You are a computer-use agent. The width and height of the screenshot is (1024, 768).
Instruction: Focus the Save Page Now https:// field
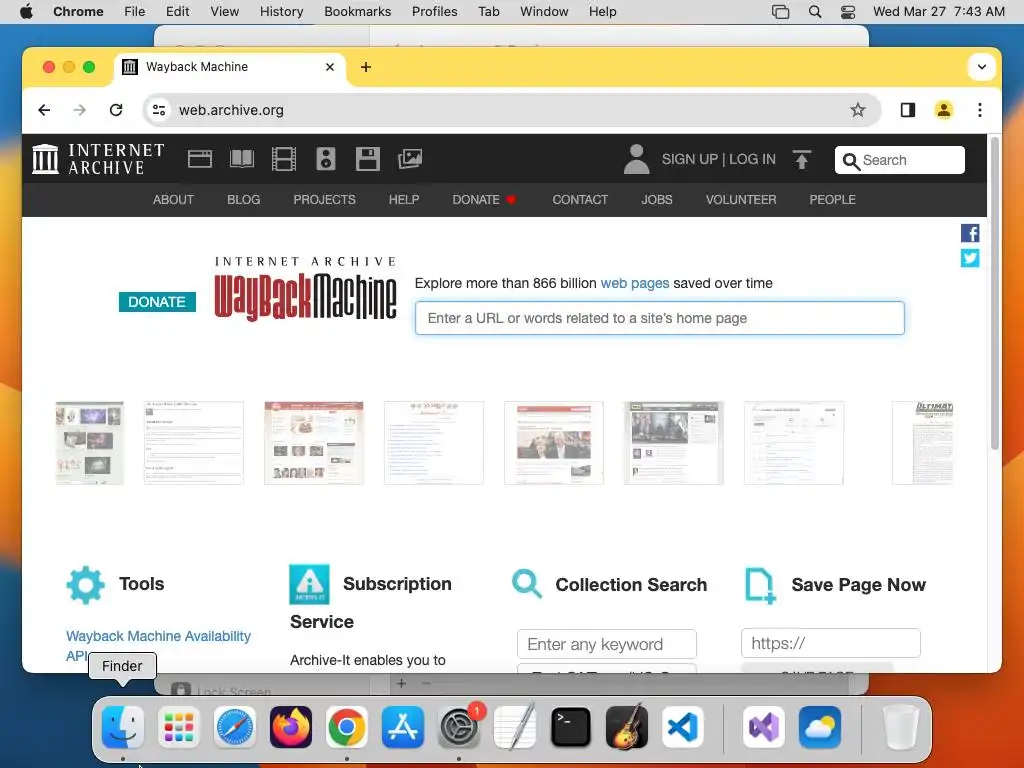coord(831,643)
